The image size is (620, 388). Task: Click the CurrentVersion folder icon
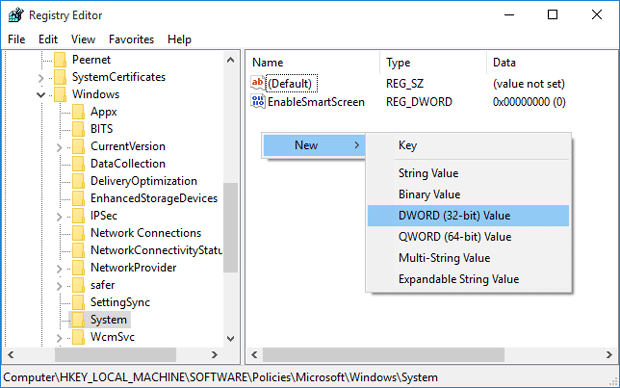78,146
